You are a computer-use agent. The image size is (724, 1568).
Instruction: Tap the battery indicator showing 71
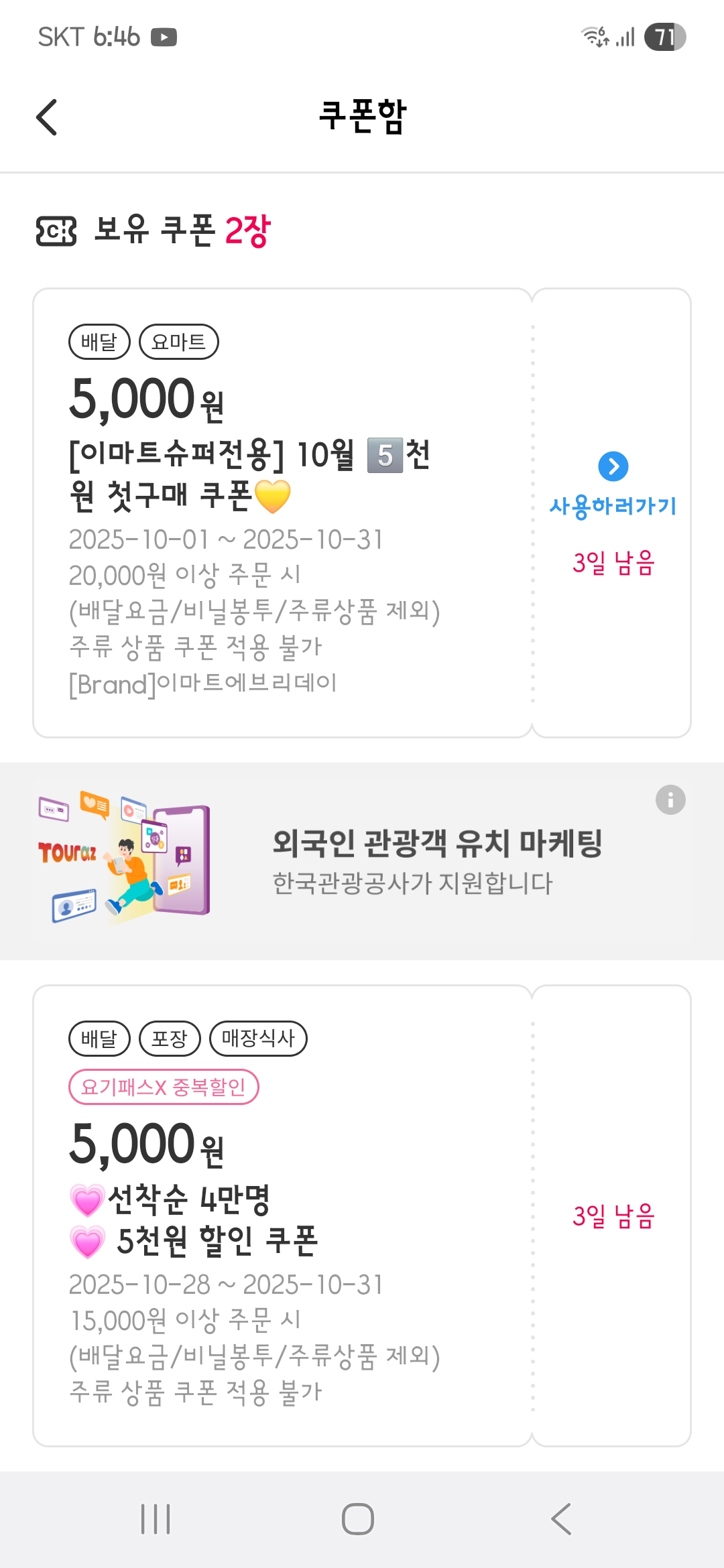(x=664, y=37)
